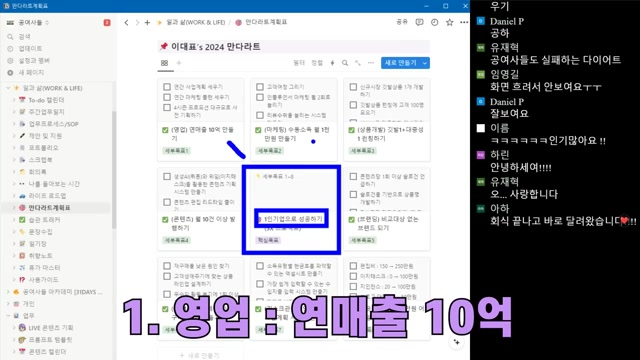
Task: Uncheck (영업) 연매출 10억 만들기 checkbox
Action: pos(165,130)
